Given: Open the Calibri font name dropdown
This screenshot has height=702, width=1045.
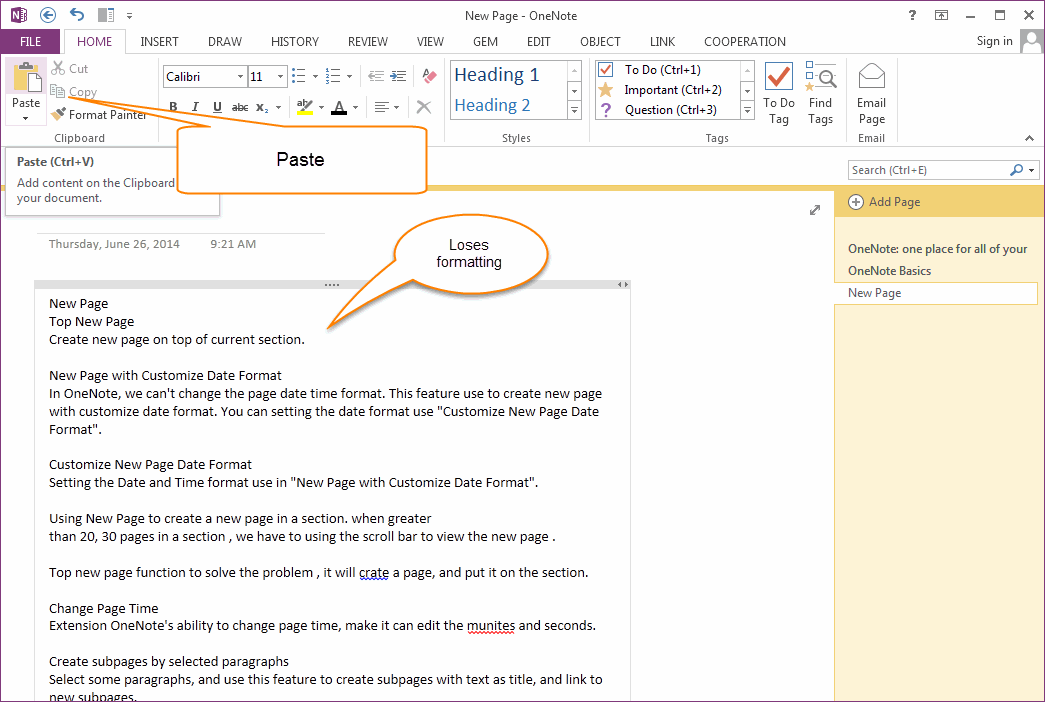Looking at the screenshot, I should 240,77.
